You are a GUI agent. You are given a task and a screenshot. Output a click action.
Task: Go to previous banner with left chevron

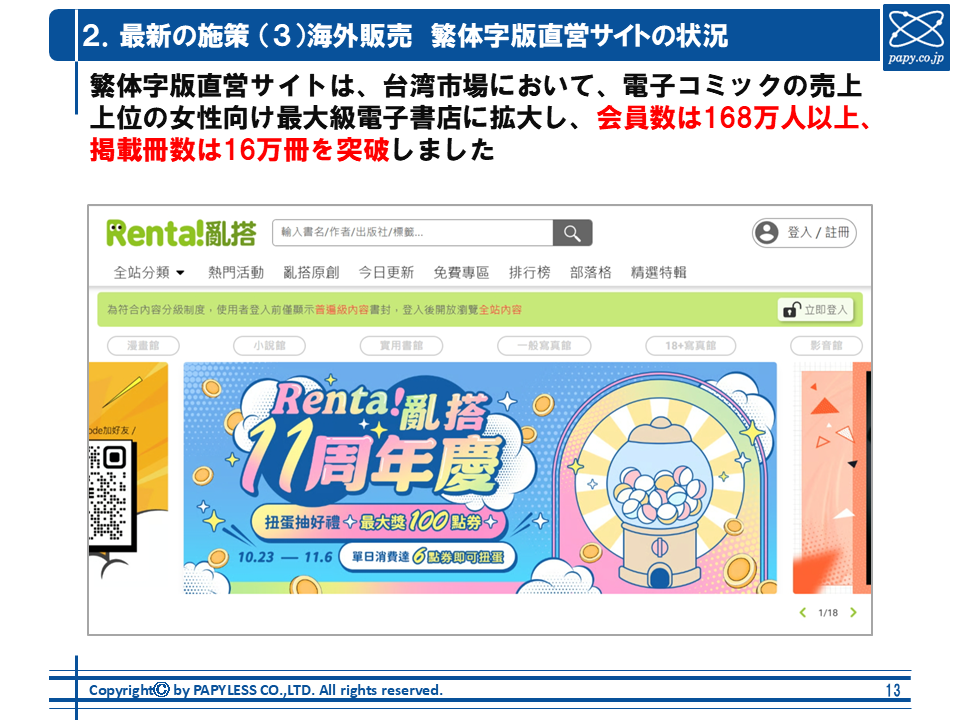coord(803,612)
